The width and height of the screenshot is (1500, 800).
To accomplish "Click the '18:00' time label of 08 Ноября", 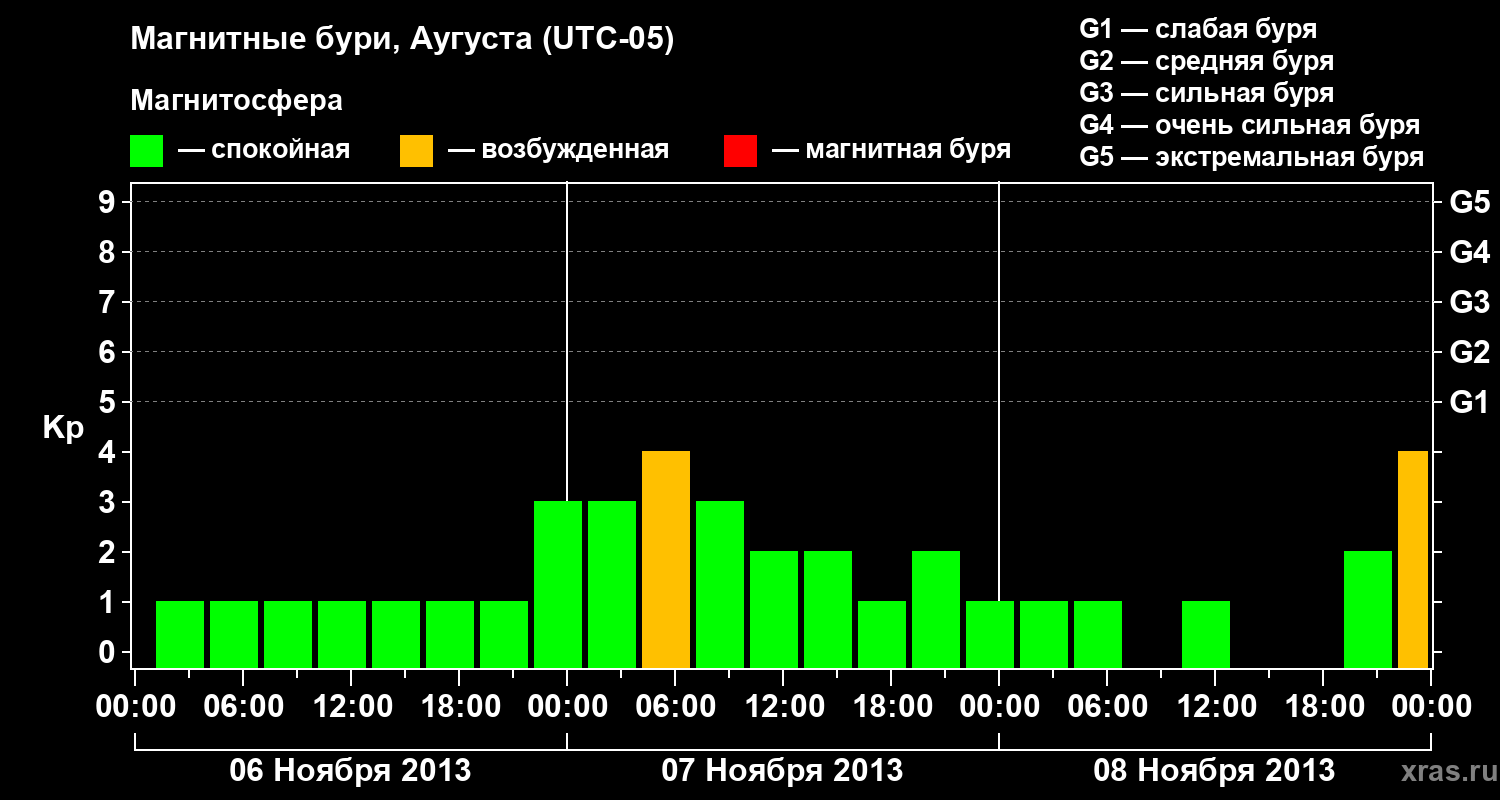I will click(1323, 707).
